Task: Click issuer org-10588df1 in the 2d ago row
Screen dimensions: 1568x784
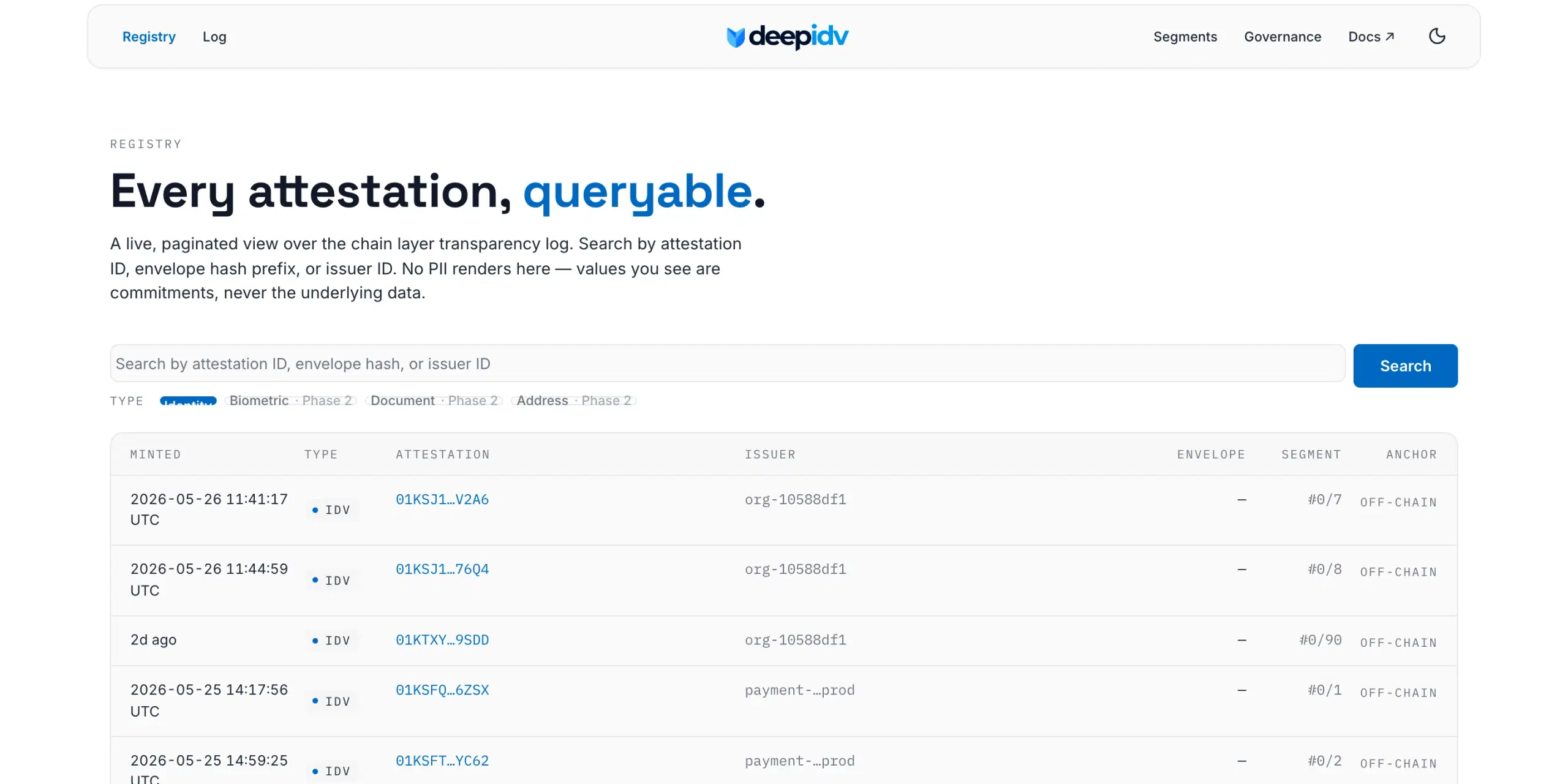Action: pyautogui.click(x=795, y=641)
